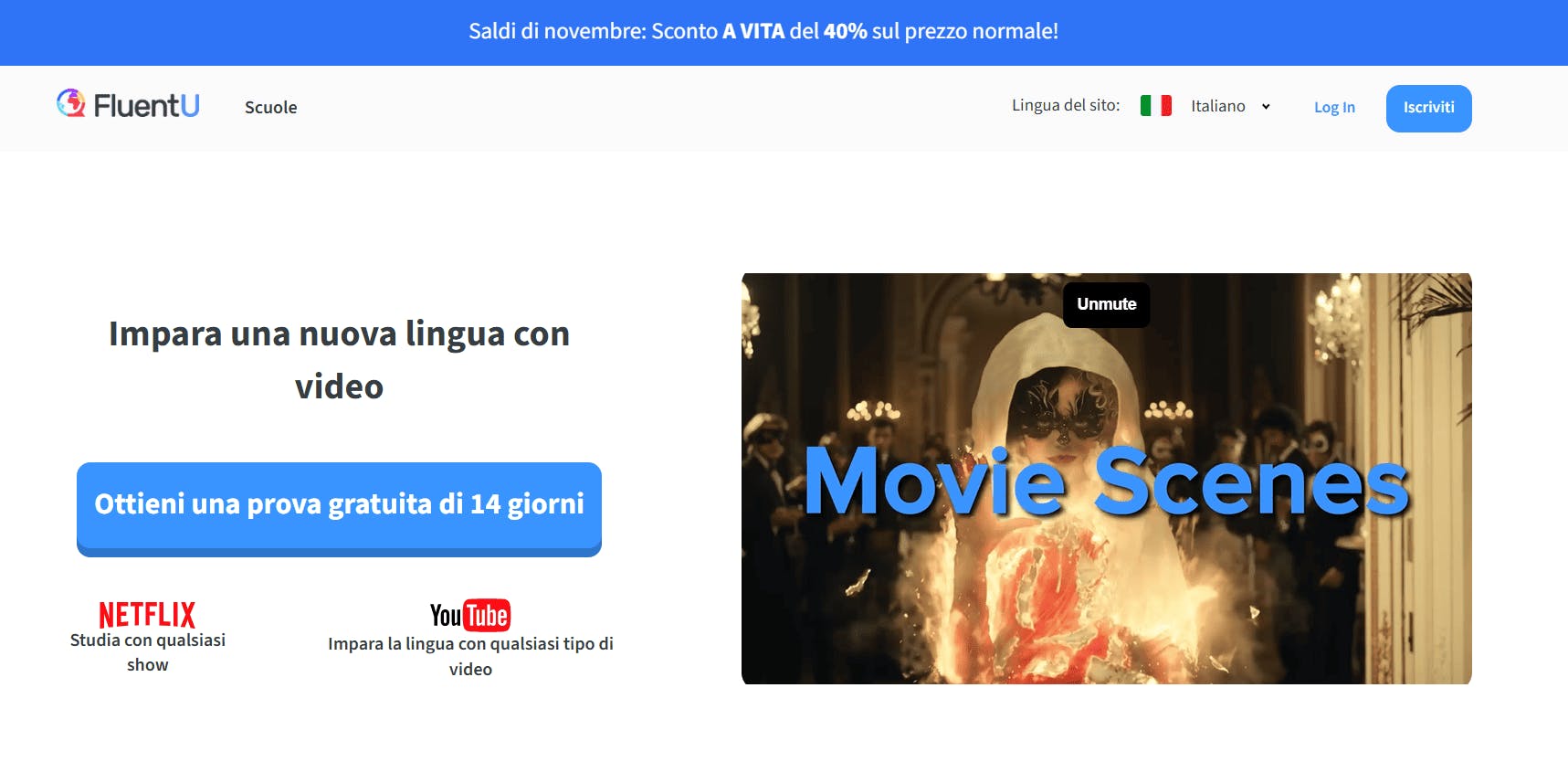Start the 14-day free trial button
1568x783 pixels.
339,508
